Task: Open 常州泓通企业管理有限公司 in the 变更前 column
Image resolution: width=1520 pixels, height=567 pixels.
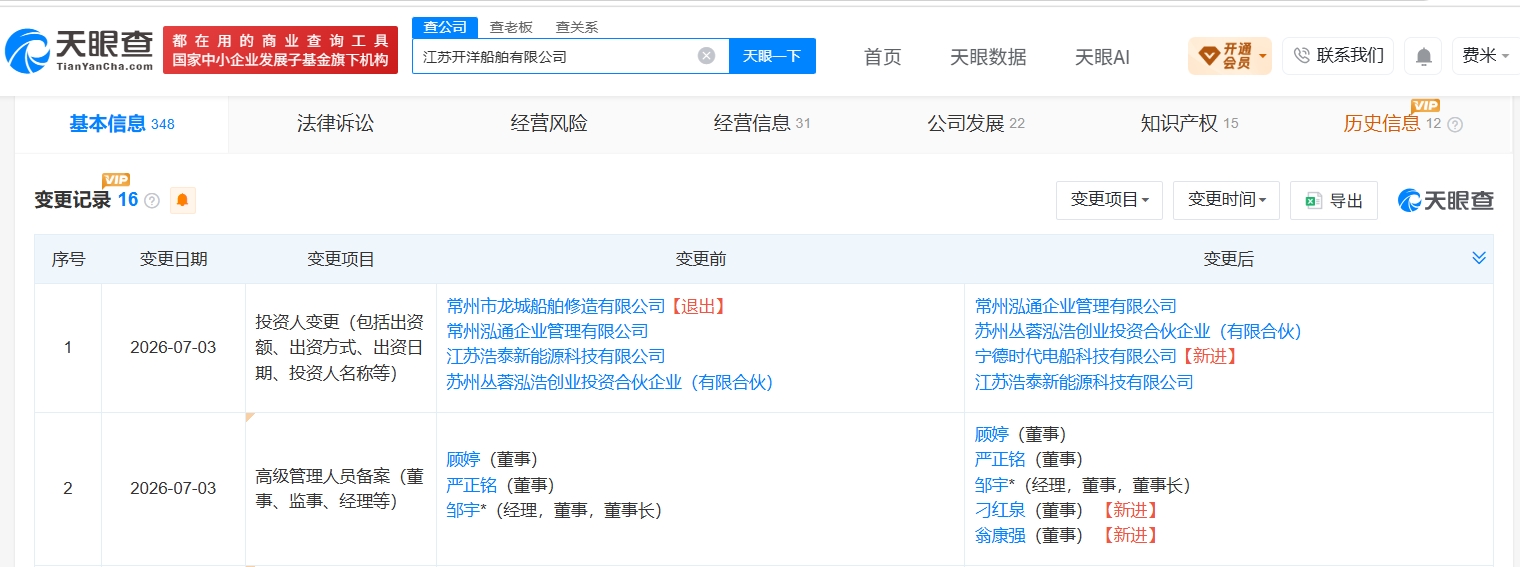Action: pyautogui.click(x=547, y=331)
